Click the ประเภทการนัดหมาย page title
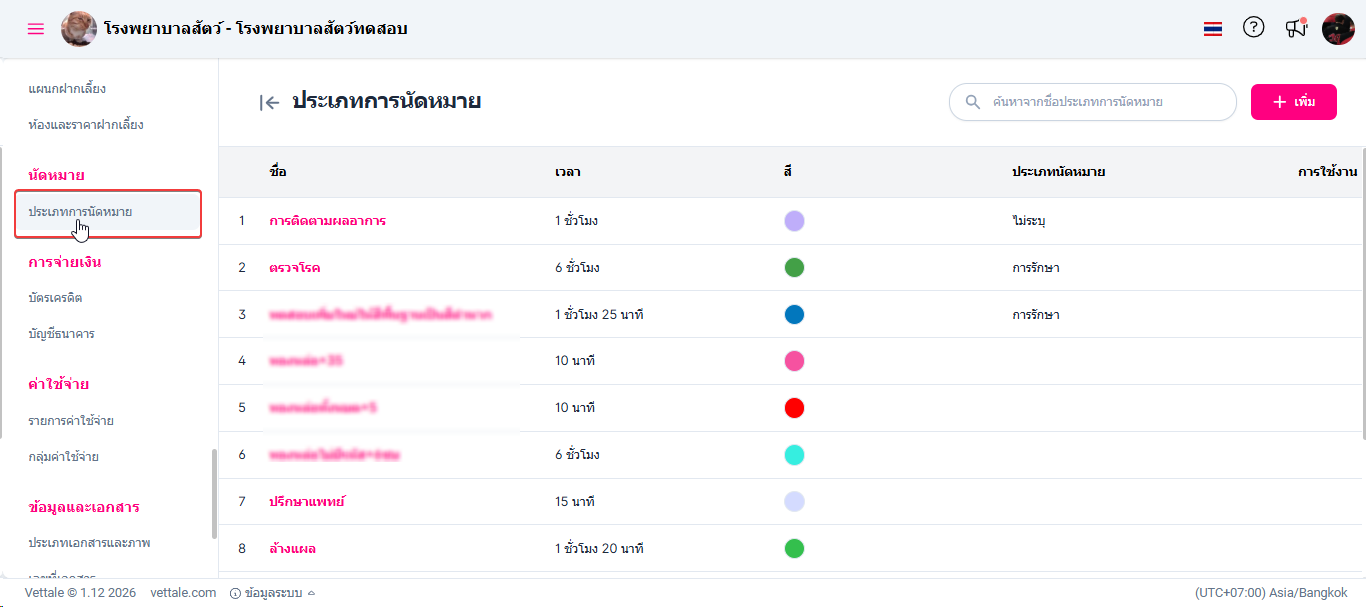Viewport: 1366px width, 607px height. click(x=387, y=101)
